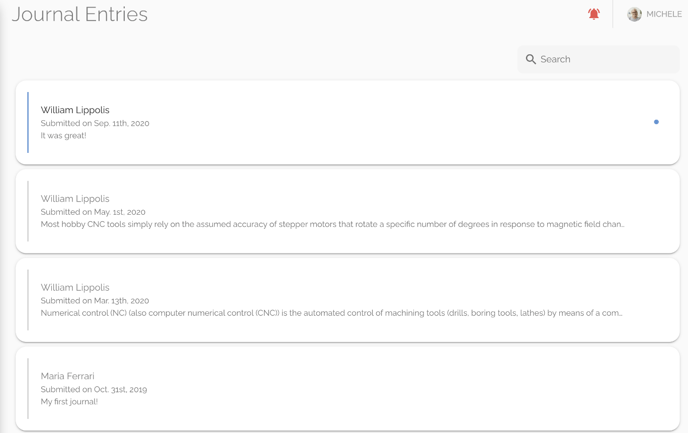Open William Lippolis Sep. 11th entry
This screenshot has width=688, height=433.
pyautogui.click(x=348, y=122)
